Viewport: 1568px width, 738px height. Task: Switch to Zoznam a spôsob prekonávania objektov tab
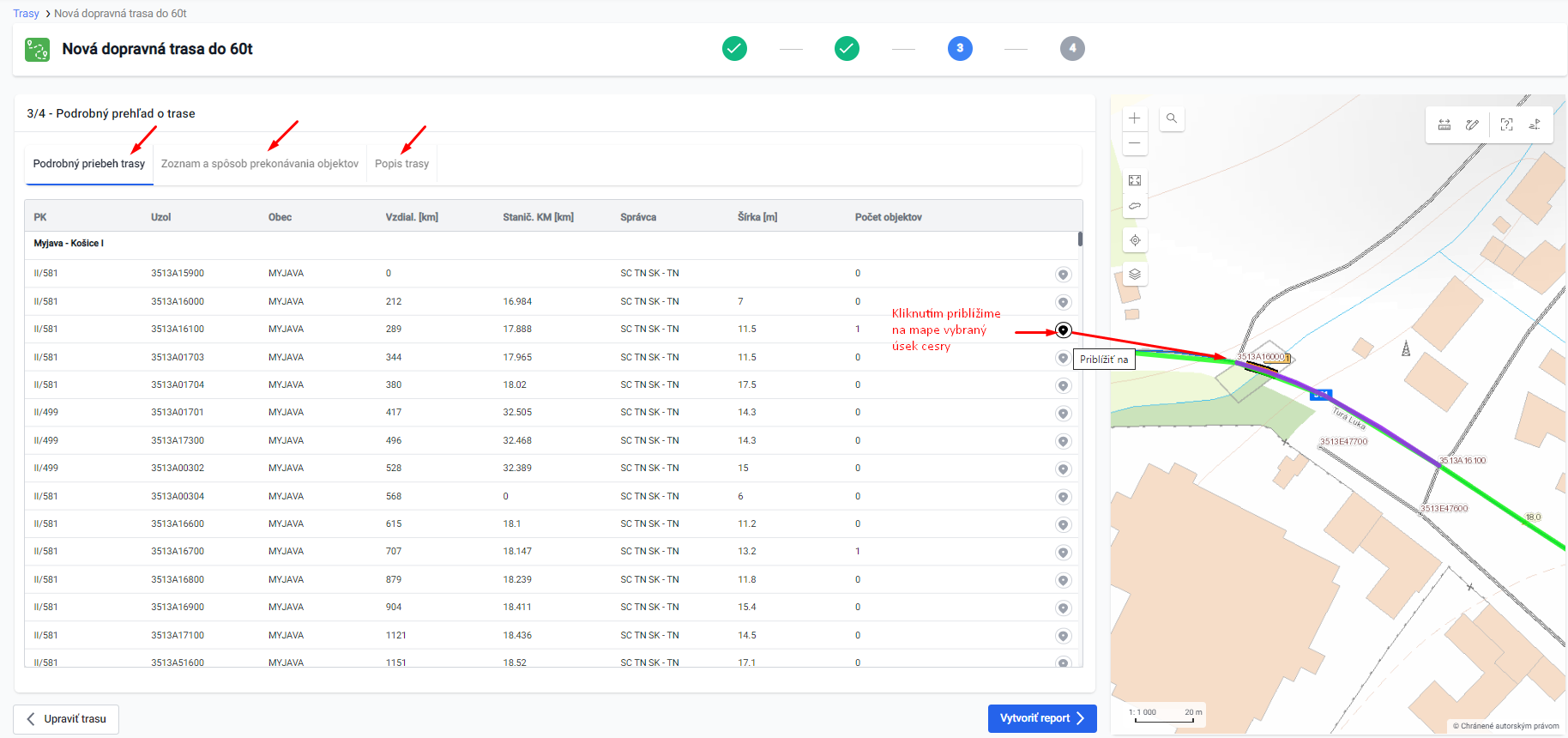pos(260,164)
